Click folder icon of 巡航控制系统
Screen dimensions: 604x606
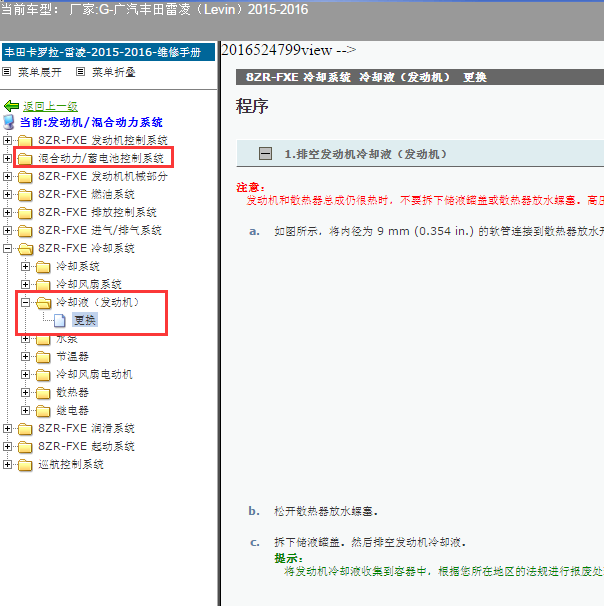[x=25, y=465]
